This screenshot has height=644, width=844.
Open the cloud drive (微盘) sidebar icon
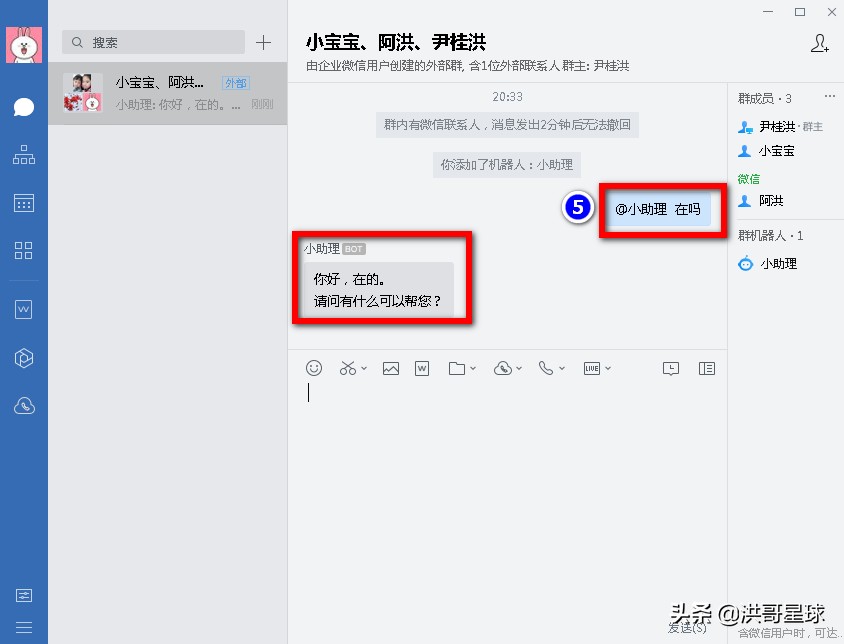(23, 405)
